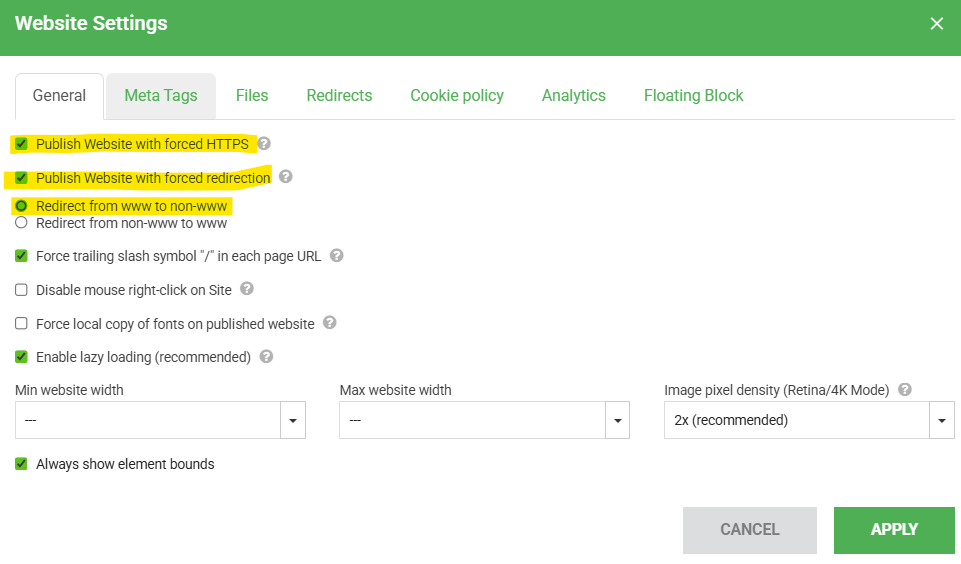Click the APPLY button
961x564 pixels.
(x=894, y=530)
